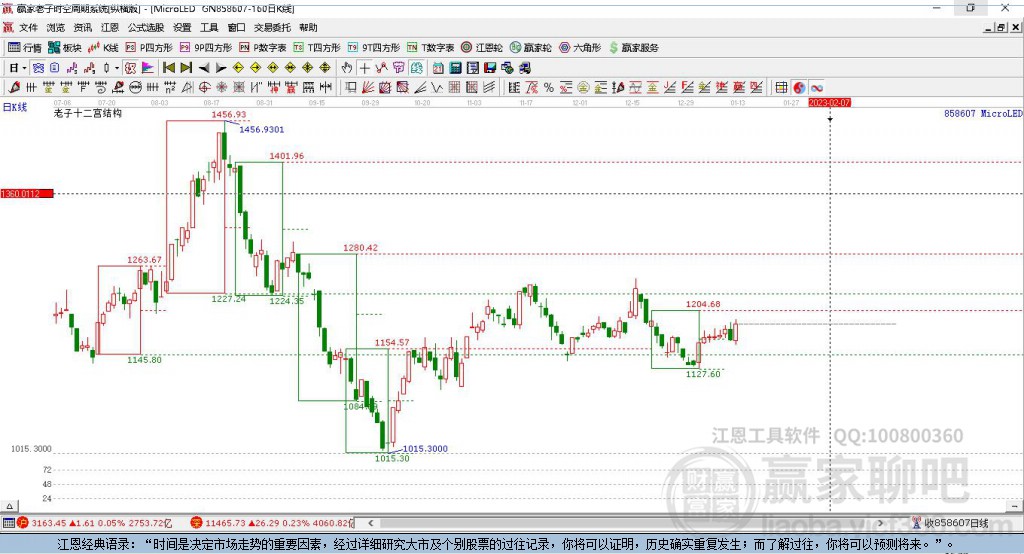Open the 9P四方形 tool
Image resolution: width=1024 pixels, height=554 pixels.
point(206,48)
